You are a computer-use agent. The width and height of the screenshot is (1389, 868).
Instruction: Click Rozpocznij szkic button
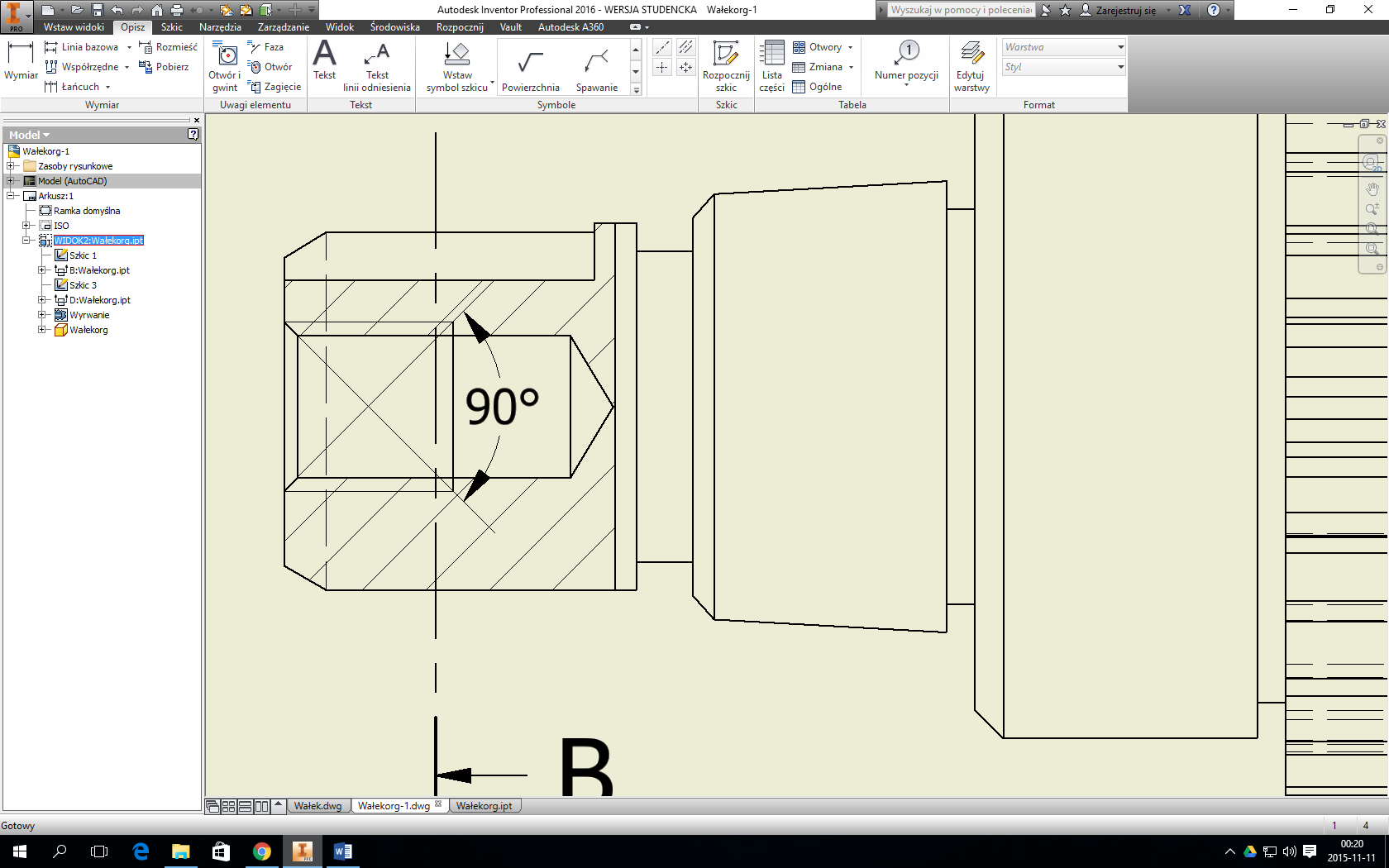click(x=726, y=66)
